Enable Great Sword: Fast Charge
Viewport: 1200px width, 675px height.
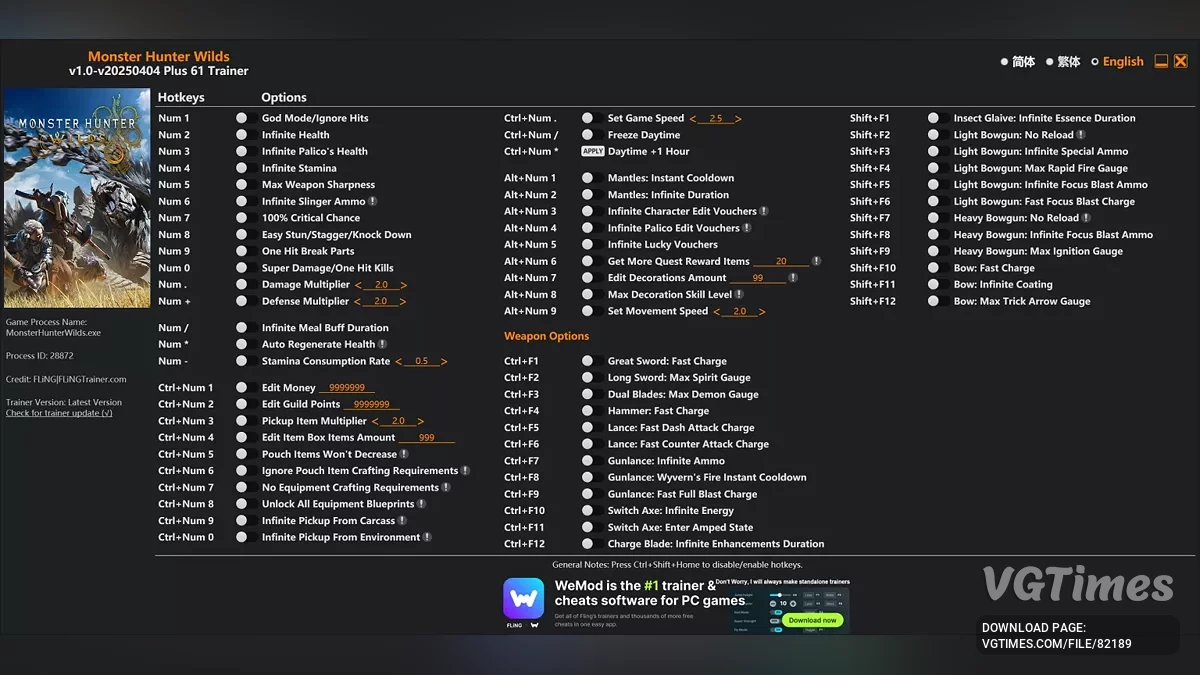click(588, 360)
